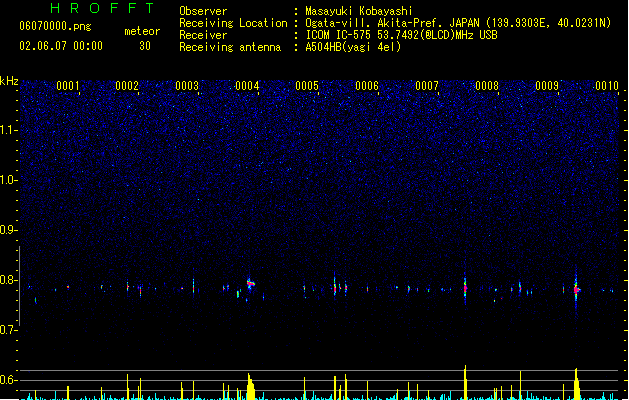Click time marker 0006
Viewport: 629px width, 400px height.
(367, 86)
